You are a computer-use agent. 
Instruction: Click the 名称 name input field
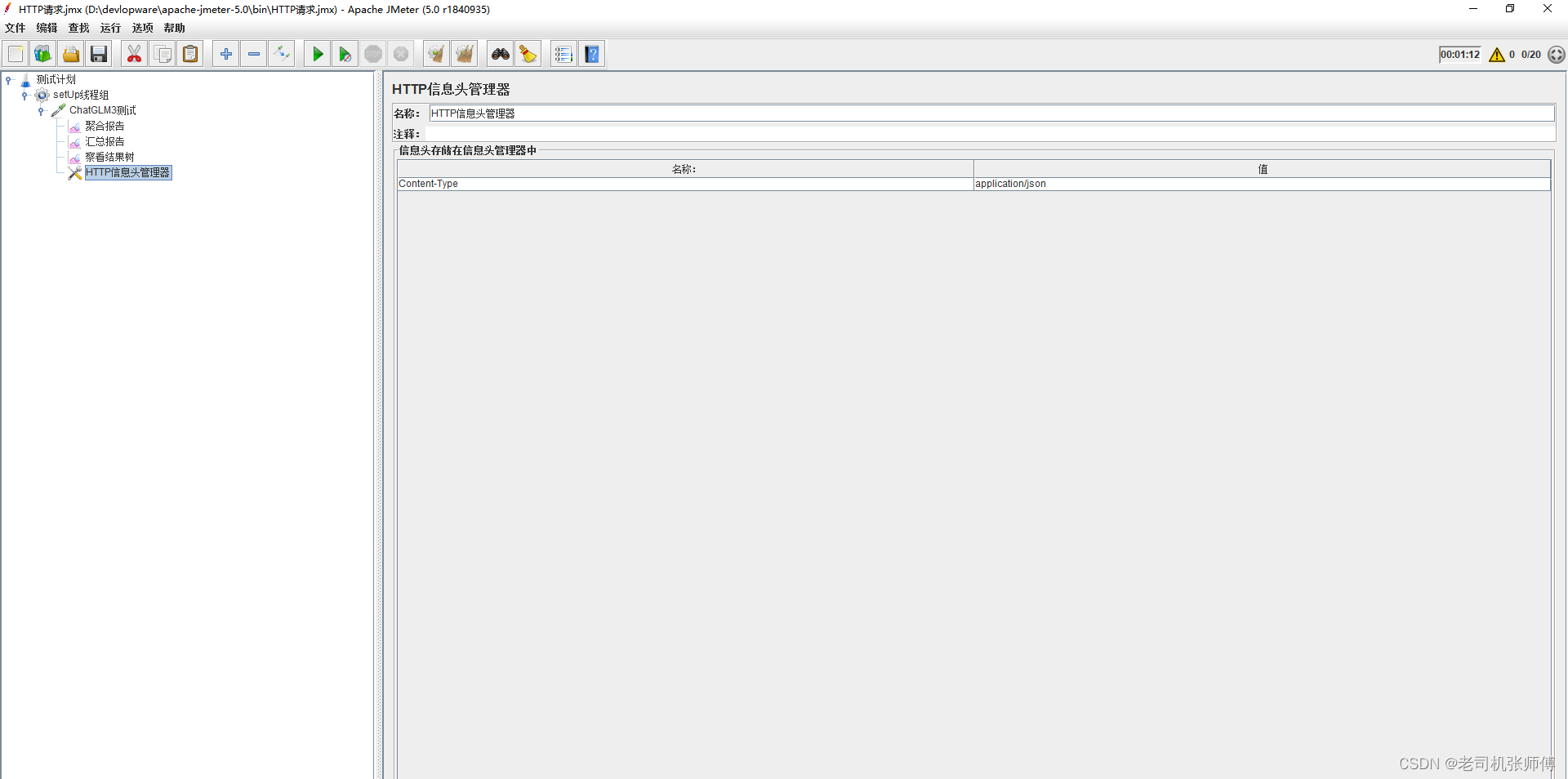click(x=991, y=114)
